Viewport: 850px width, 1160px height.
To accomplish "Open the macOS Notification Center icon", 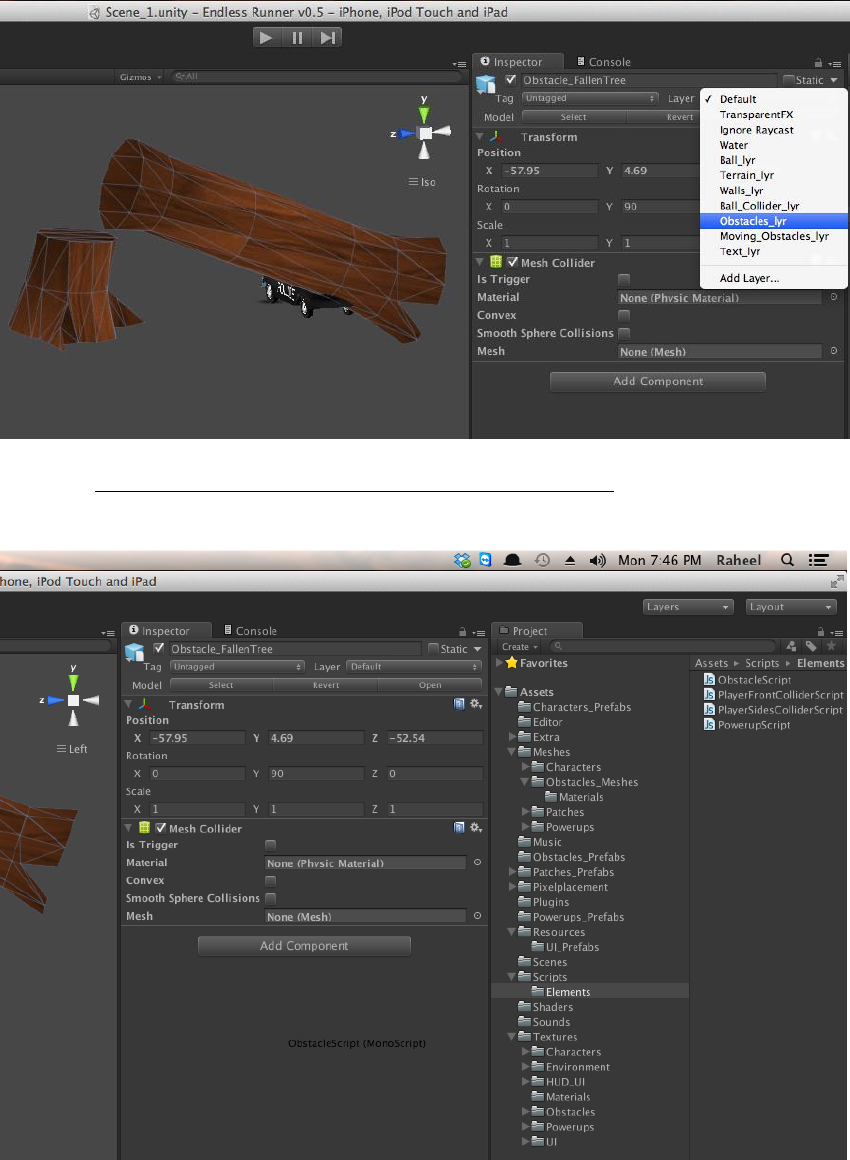I will (819, 561).
